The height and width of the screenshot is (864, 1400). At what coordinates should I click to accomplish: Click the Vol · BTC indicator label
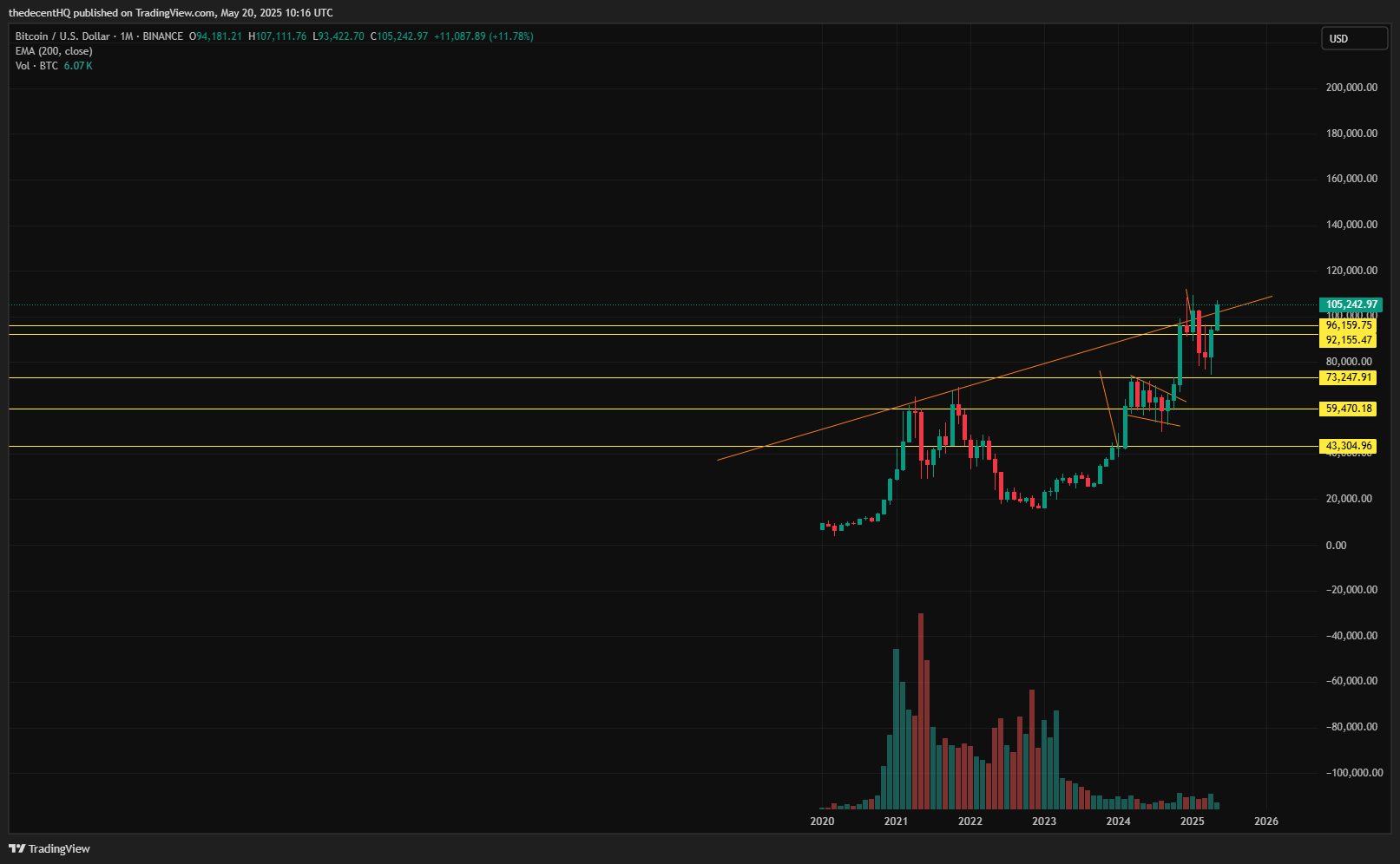(x=36, y=66)
